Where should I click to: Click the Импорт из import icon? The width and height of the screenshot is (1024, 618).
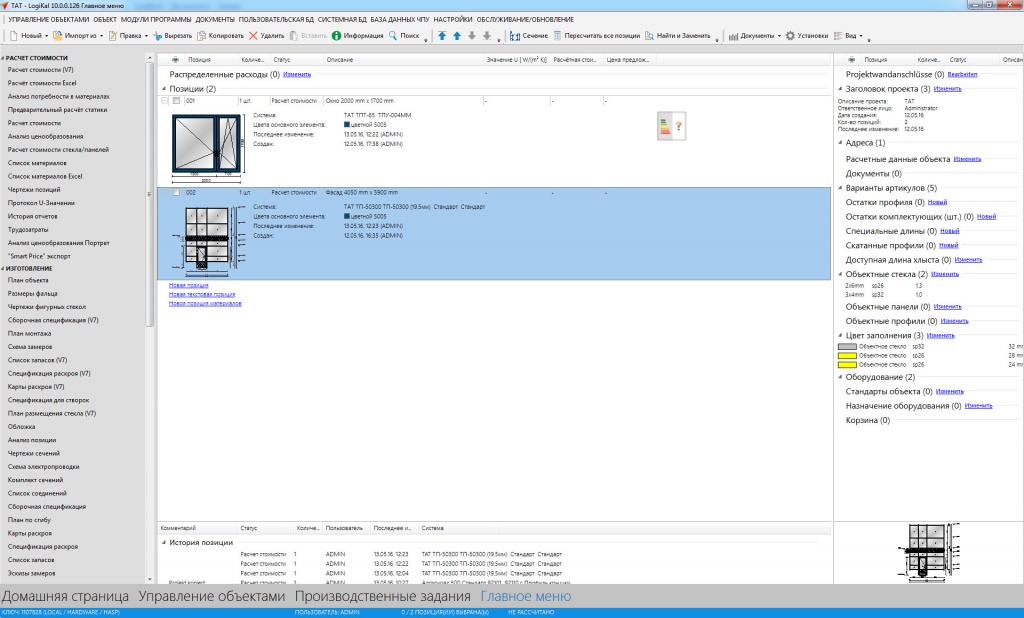[x=57, y=36]
